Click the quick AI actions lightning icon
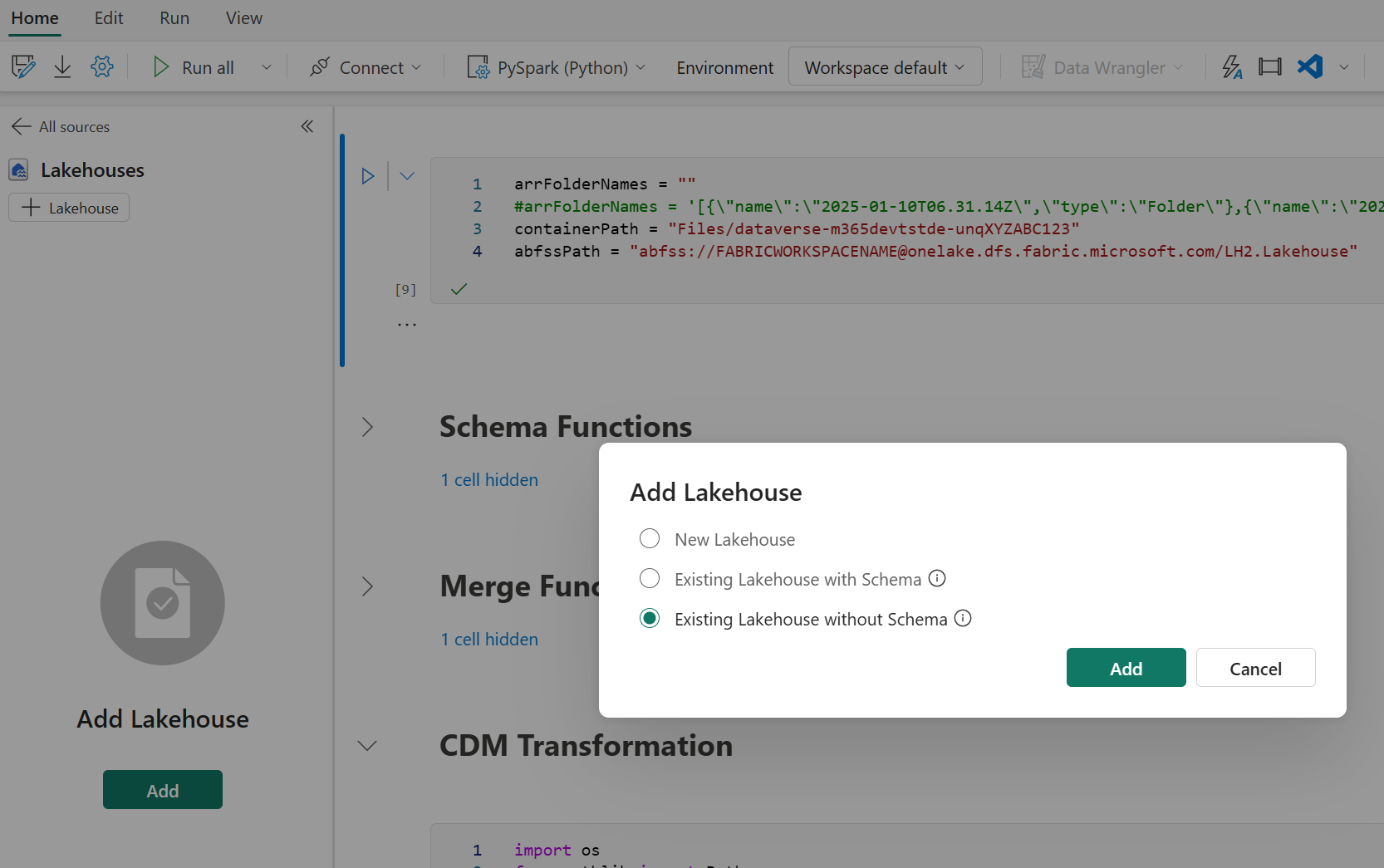Image resolution: width=1384 pixels, height=868 pixels. tap(1232, 66)
